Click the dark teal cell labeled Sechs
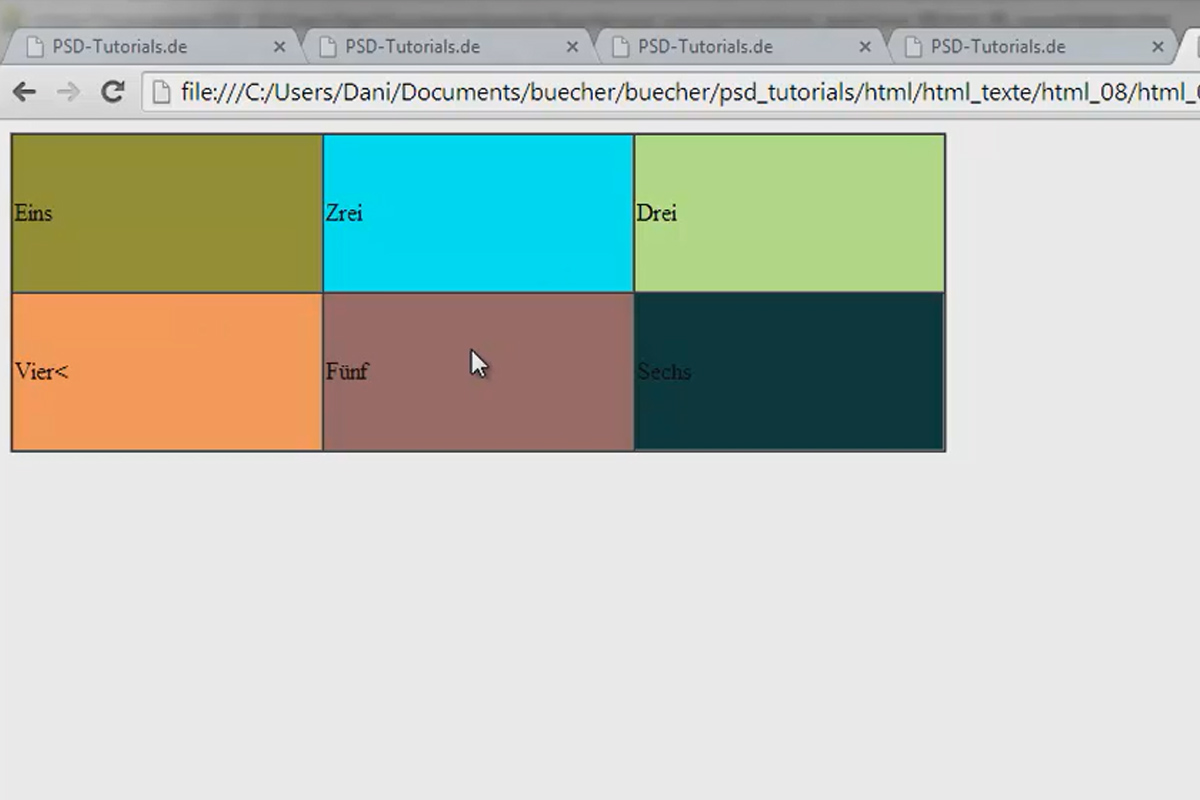 [x=789, y=370]
